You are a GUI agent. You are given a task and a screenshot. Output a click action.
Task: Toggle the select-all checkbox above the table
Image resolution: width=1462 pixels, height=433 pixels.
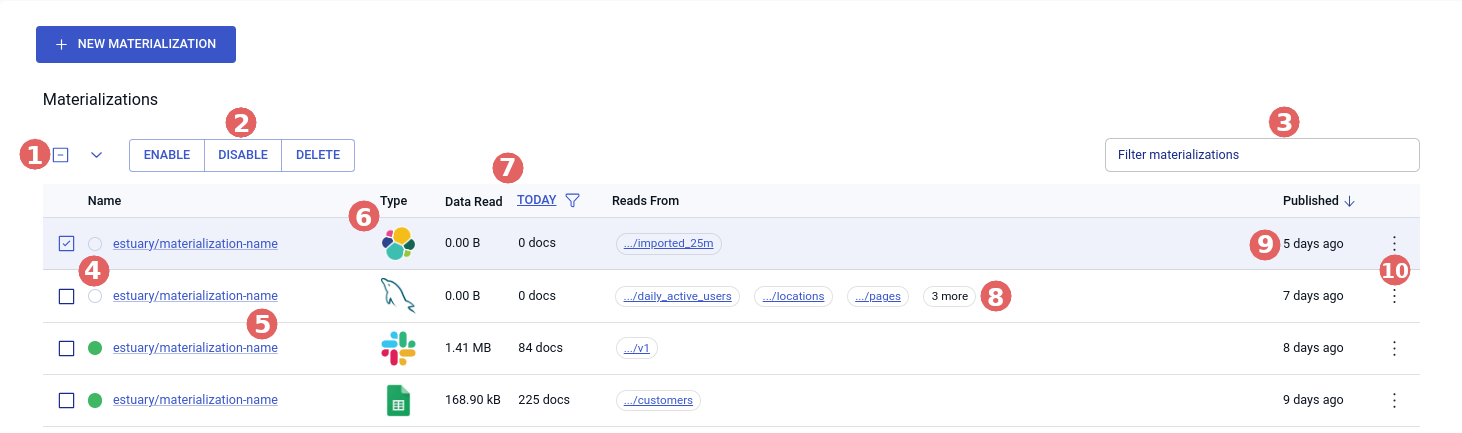(x=61, y=155)
